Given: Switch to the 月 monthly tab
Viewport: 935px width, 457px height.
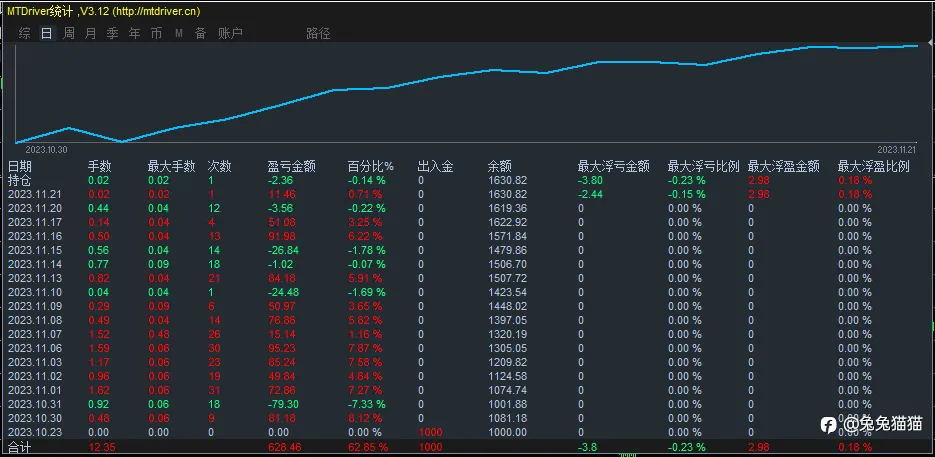Looking at the screenshot, I should coord(91,33).
